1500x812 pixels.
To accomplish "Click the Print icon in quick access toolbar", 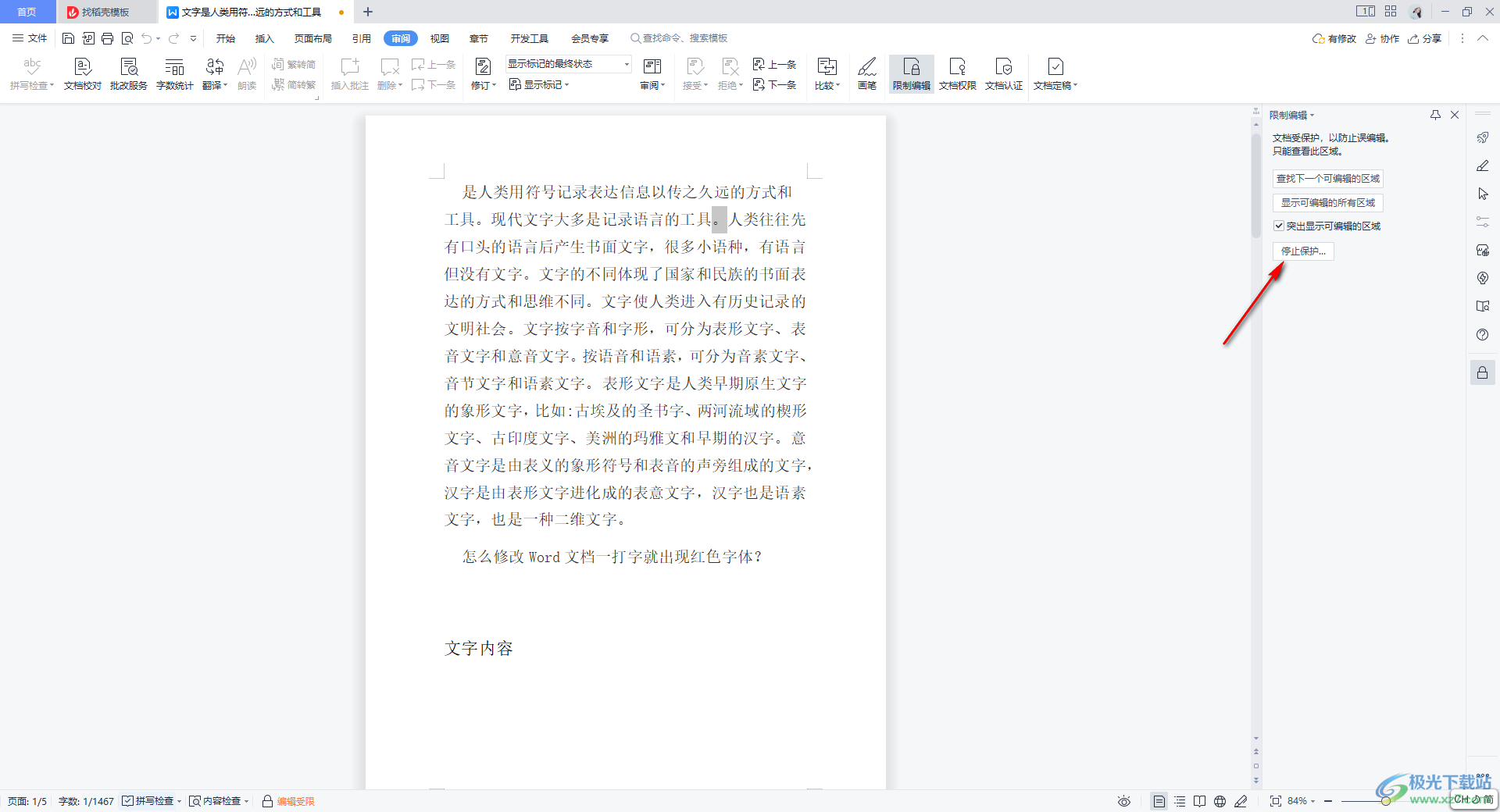I will tap(108, 38).
